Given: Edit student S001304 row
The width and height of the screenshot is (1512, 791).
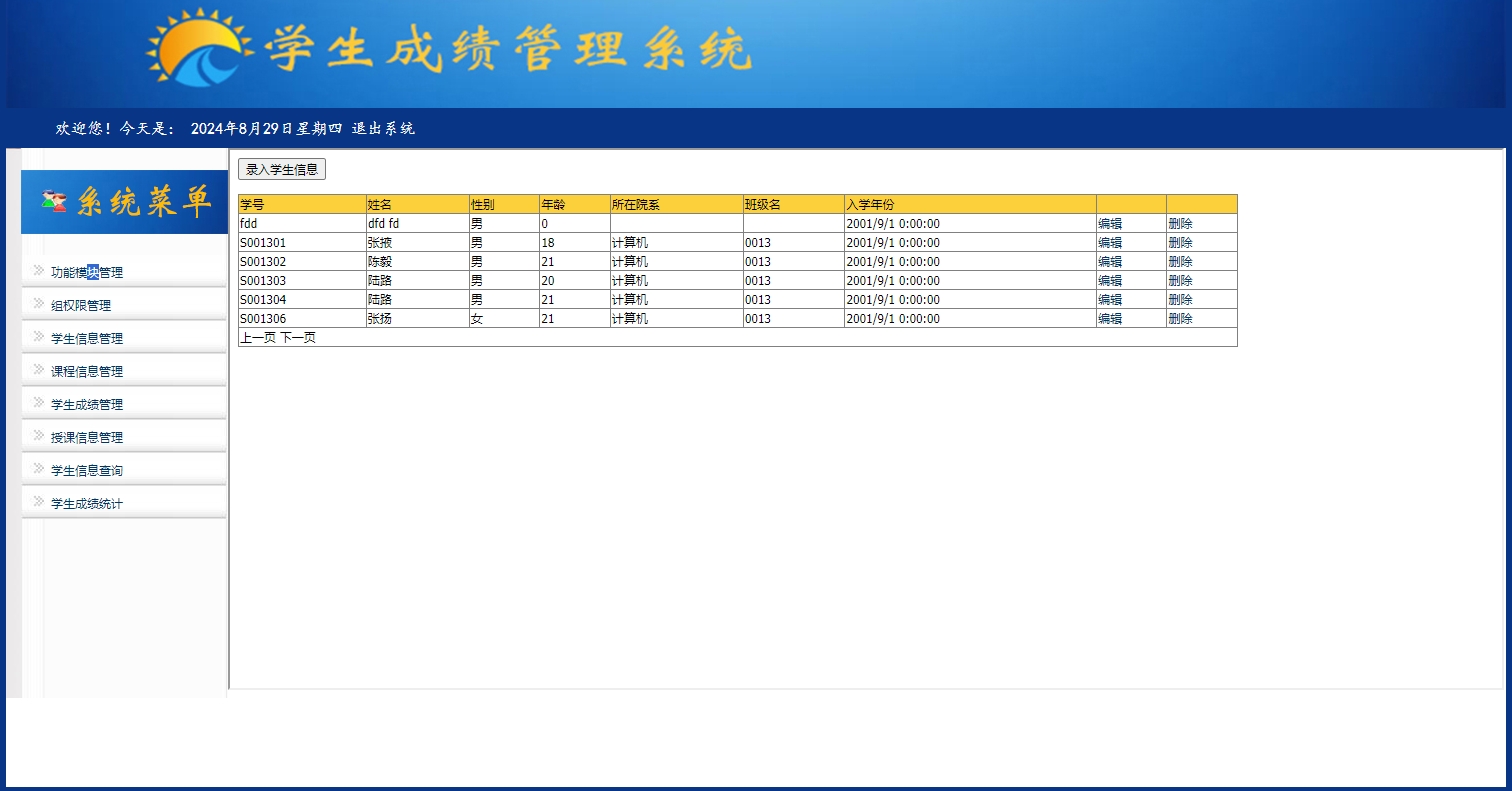Looking at the screenshot, I should coord(1110,299).
